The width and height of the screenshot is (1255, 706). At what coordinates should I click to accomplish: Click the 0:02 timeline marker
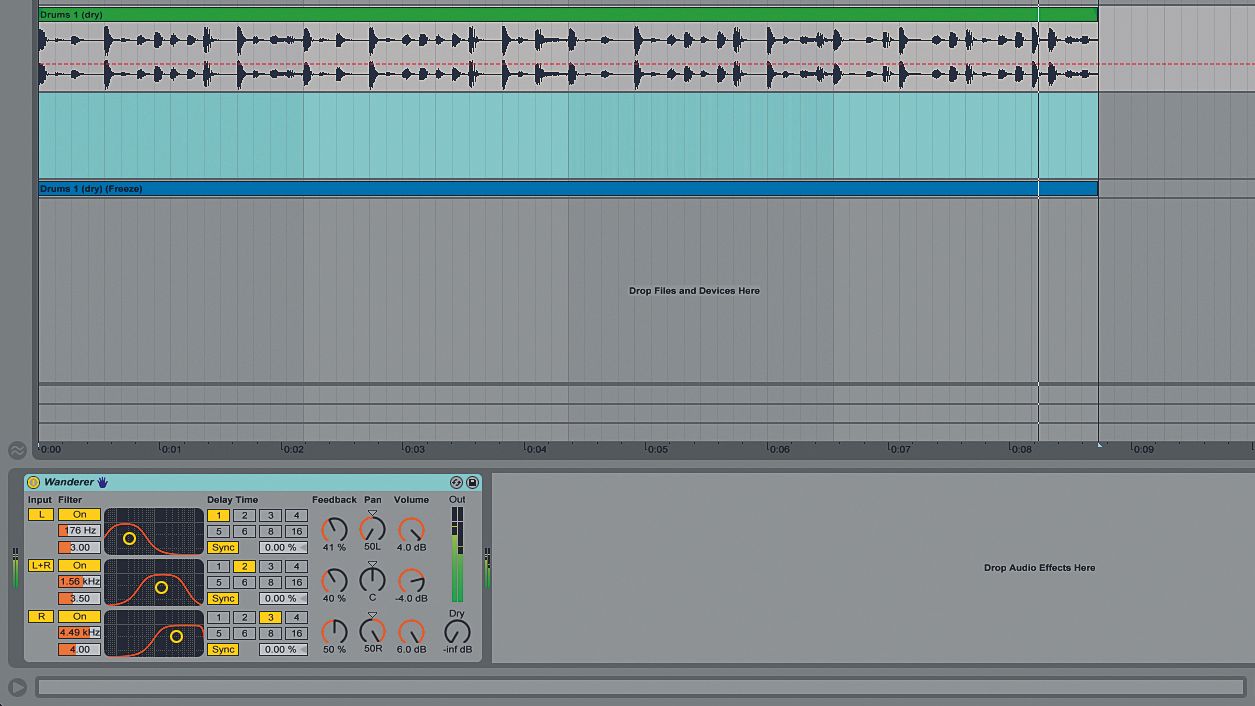pyautogui.click(x=293, y=450)
